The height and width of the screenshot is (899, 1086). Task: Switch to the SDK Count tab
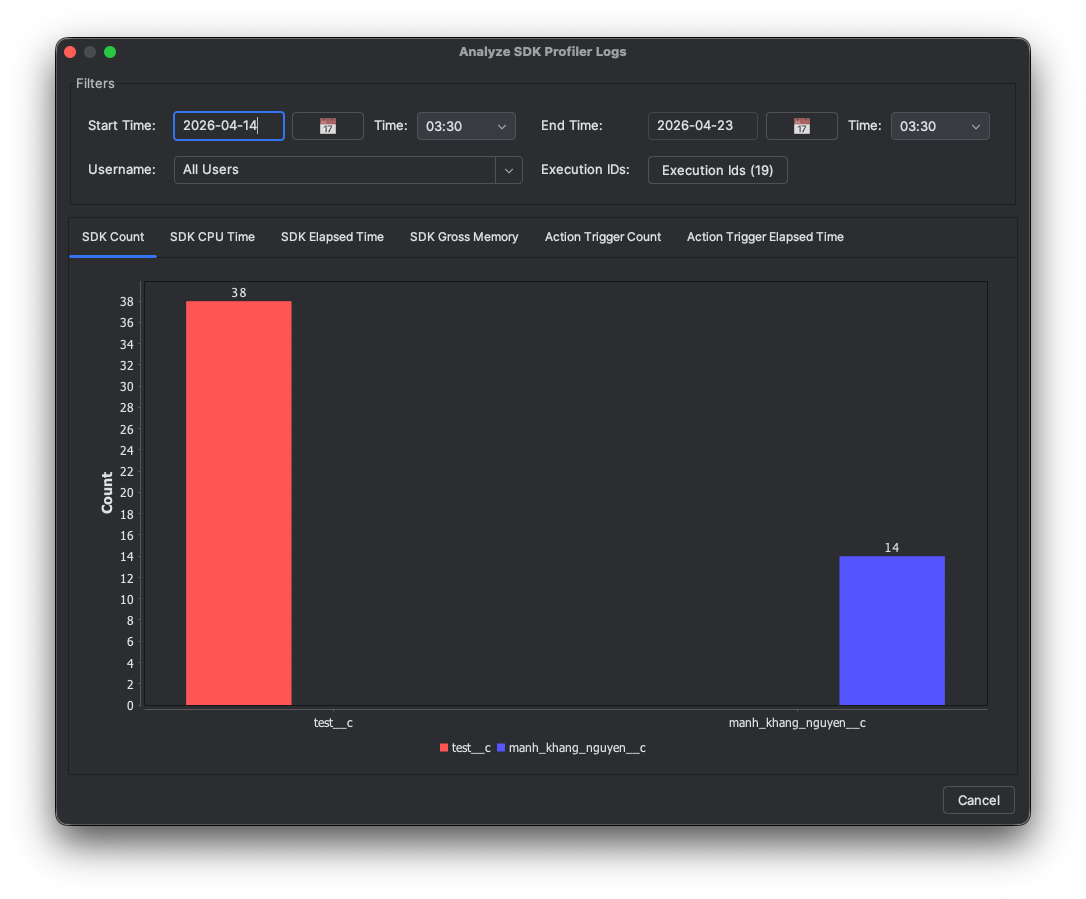113,237
